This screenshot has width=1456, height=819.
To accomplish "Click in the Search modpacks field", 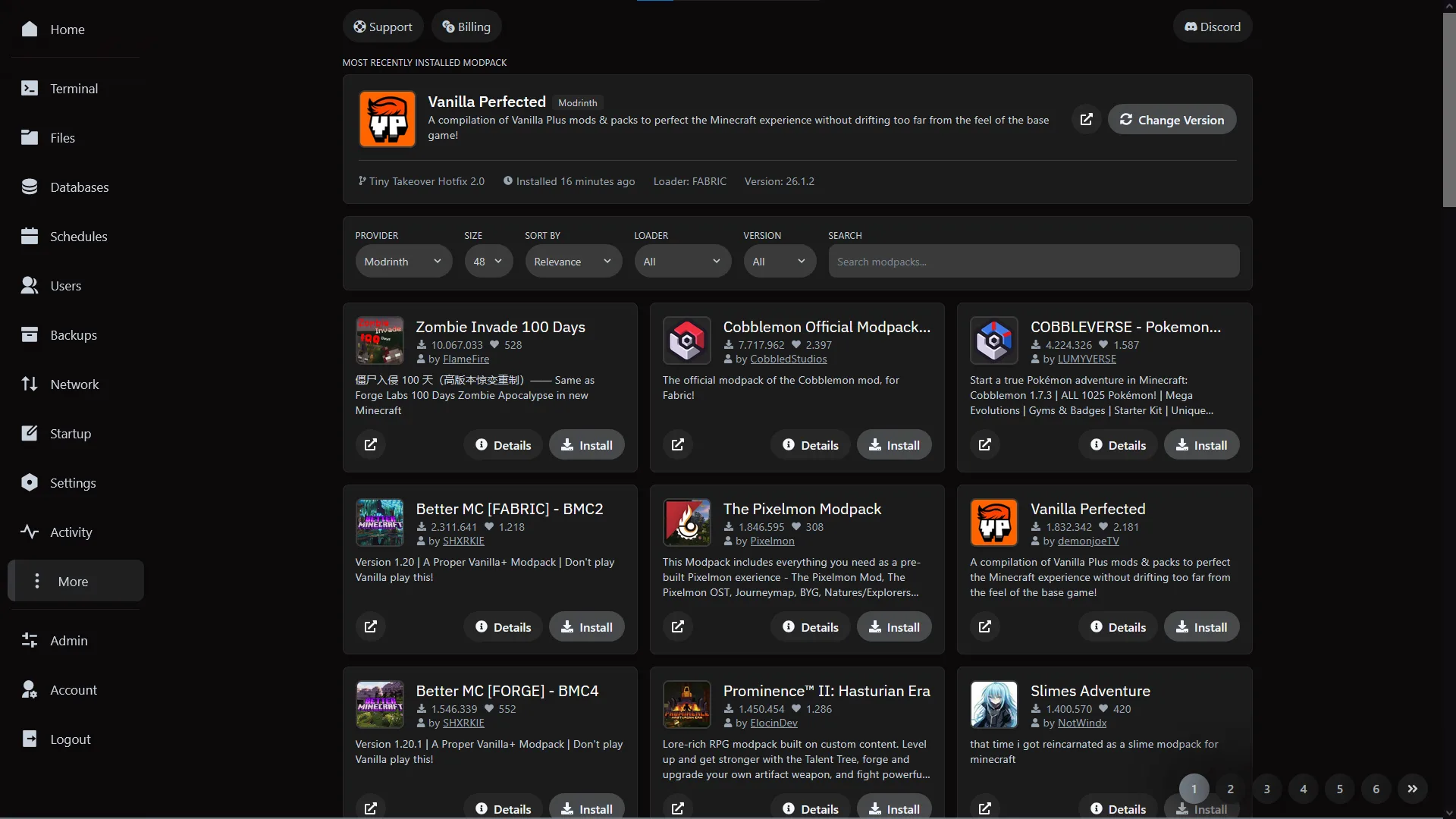I will [x=1034, y=261].
